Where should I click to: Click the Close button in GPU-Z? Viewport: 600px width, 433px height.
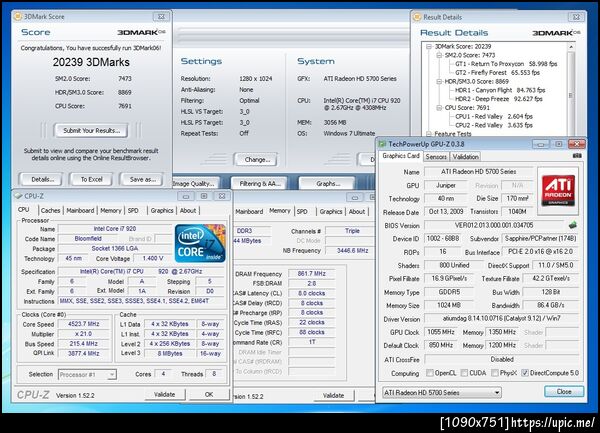point(564,391)
